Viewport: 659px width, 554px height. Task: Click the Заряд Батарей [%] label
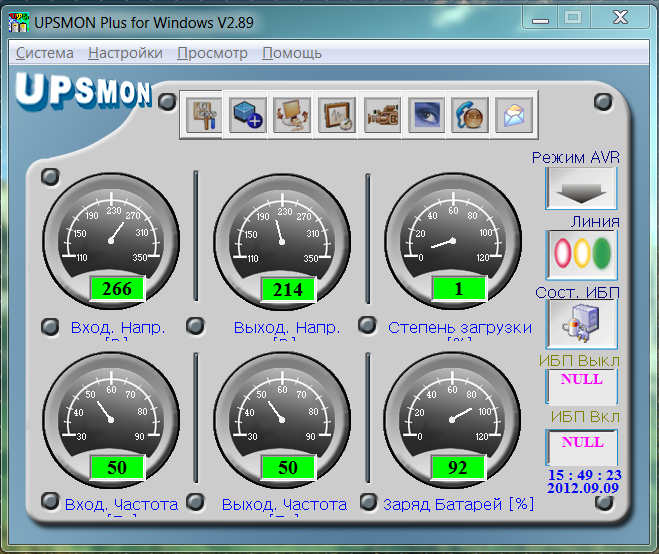point(459,504)
